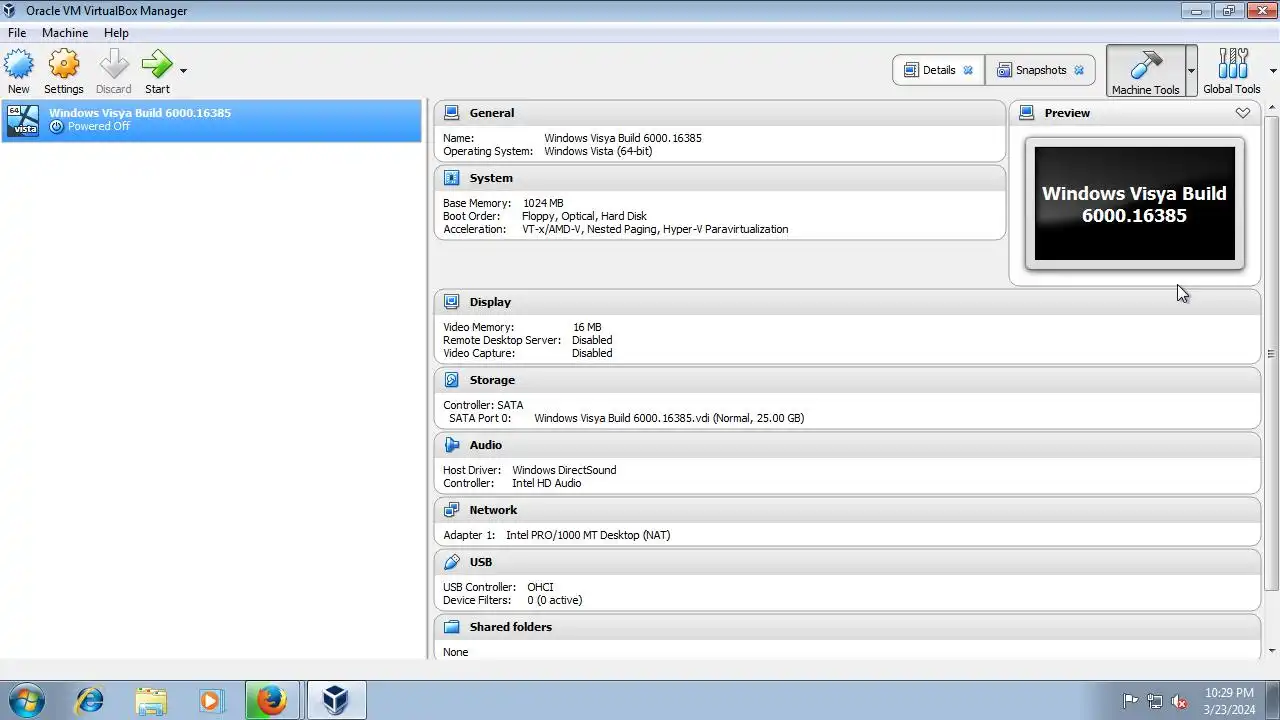
Task: Click the Global Tools button
Action: pos(1232,71)
